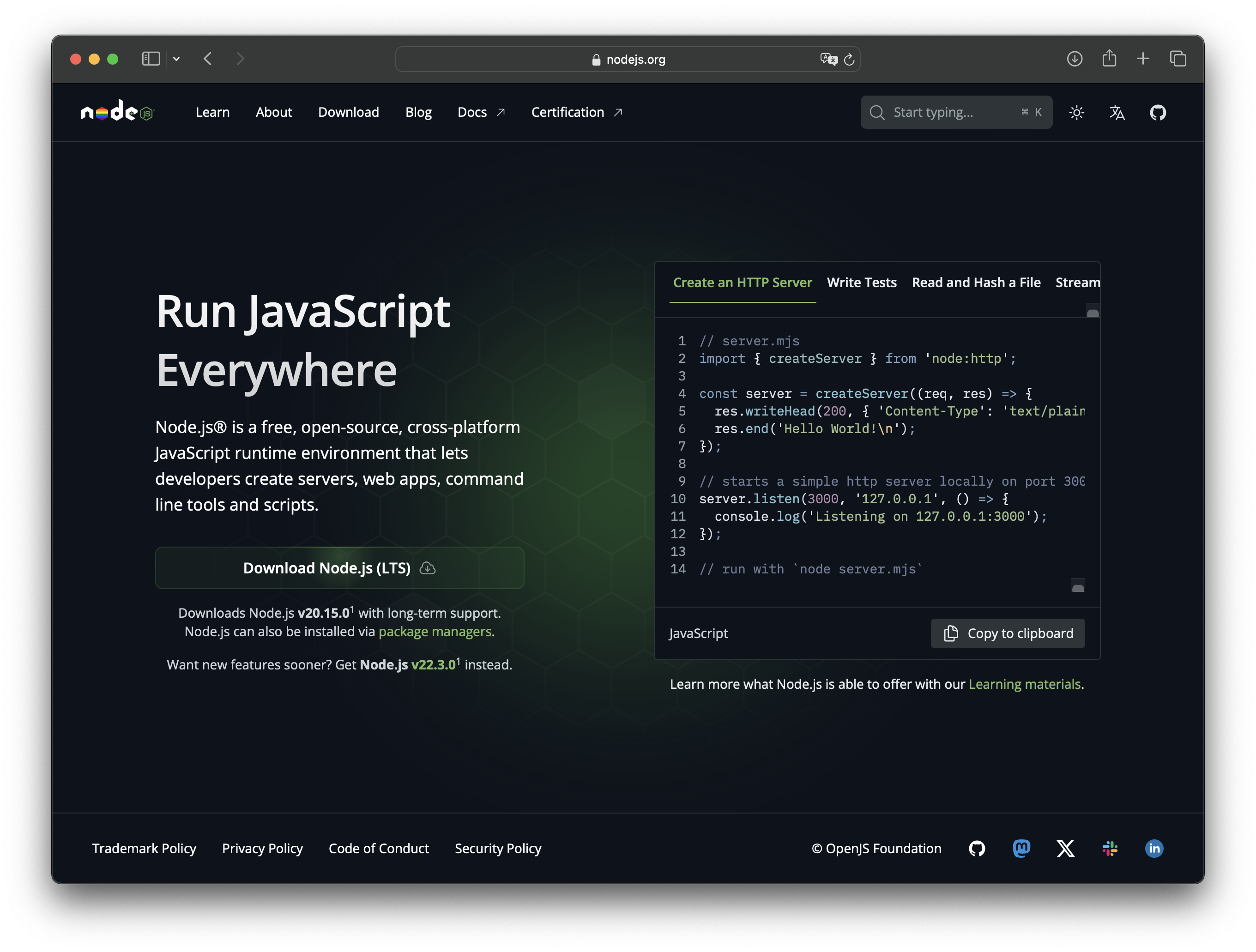
Task: Click Safari's translate page icon
Action: tap(828, 59)
